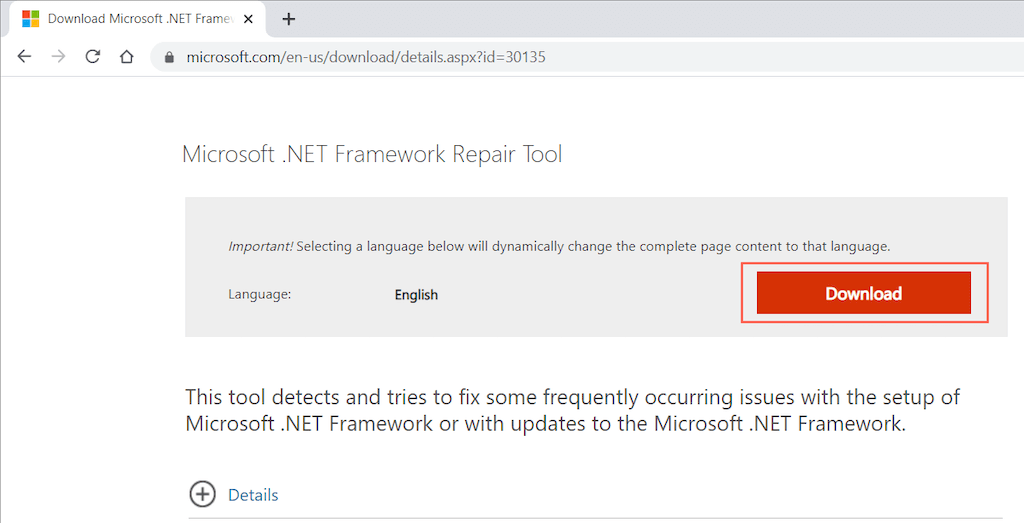Viewport: 1024px width, 523px height.
Task: Click the word "Important!" in the notice
Action: pyautogui.click(x=260, y=246)
